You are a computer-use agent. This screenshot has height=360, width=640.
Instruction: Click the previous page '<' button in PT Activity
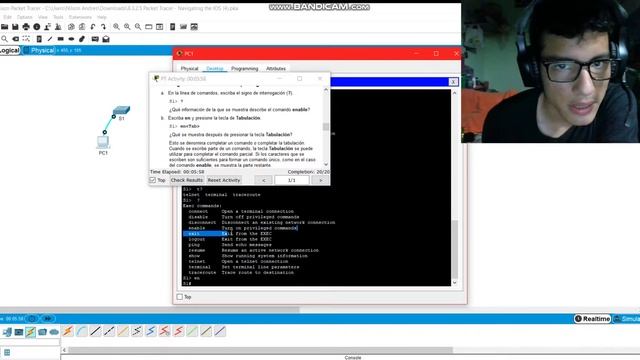[x=264, y=180]
